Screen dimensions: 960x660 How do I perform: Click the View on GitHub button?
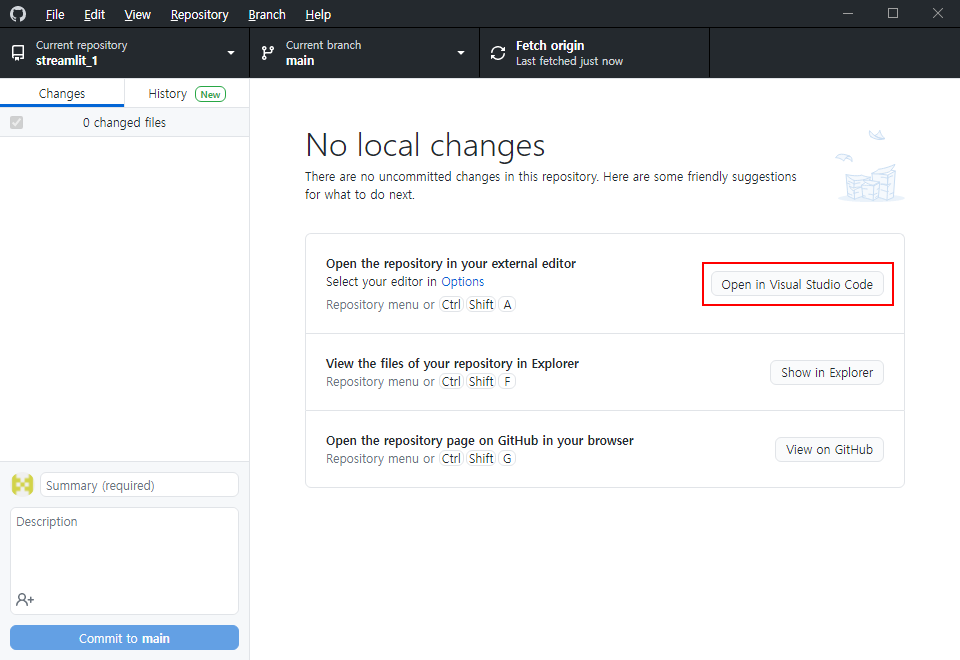pos(829,449)
